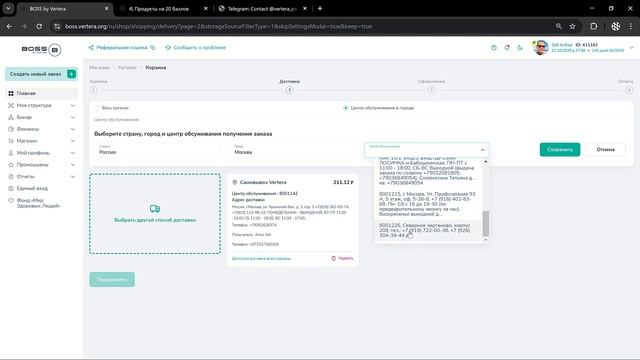Expand the Моя структура chevron
The image size is (640, 360).
coord(73,105)
